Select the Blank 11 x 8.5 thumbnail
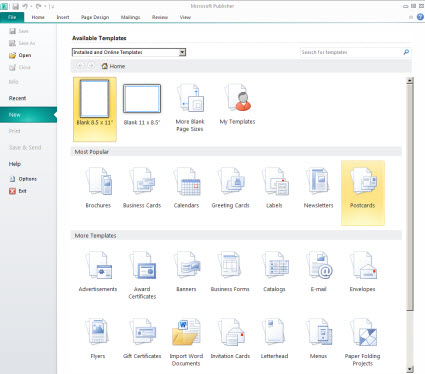The width and height of the screenshot is (425, 374). coord(142,99)
